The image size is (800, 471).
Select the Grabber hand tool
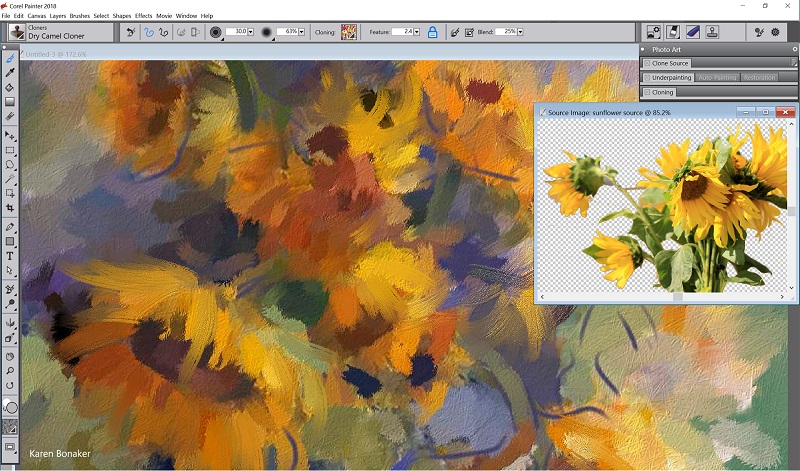point(10,355)
